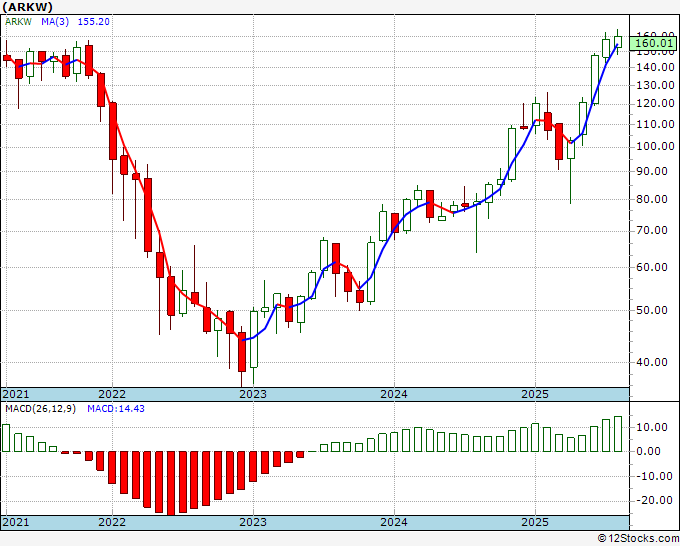
Task: Click the MACD(26,12,9) indicator label
Action: tap(40, 409)
